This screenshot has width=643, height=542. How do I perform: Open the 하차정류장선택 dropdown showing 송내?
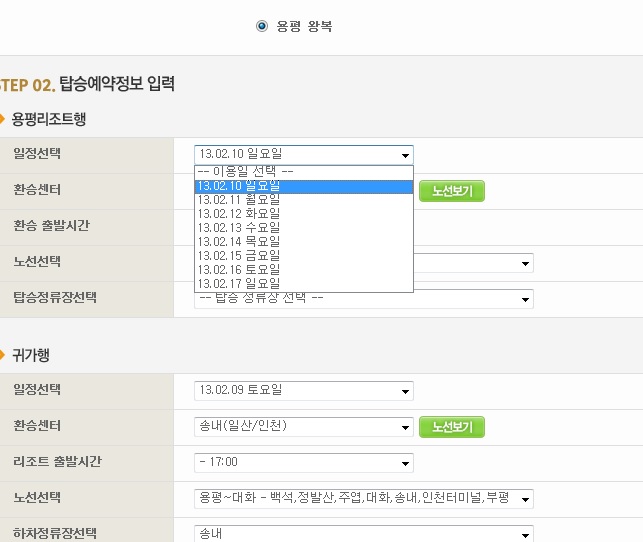[x=364, y=534]
